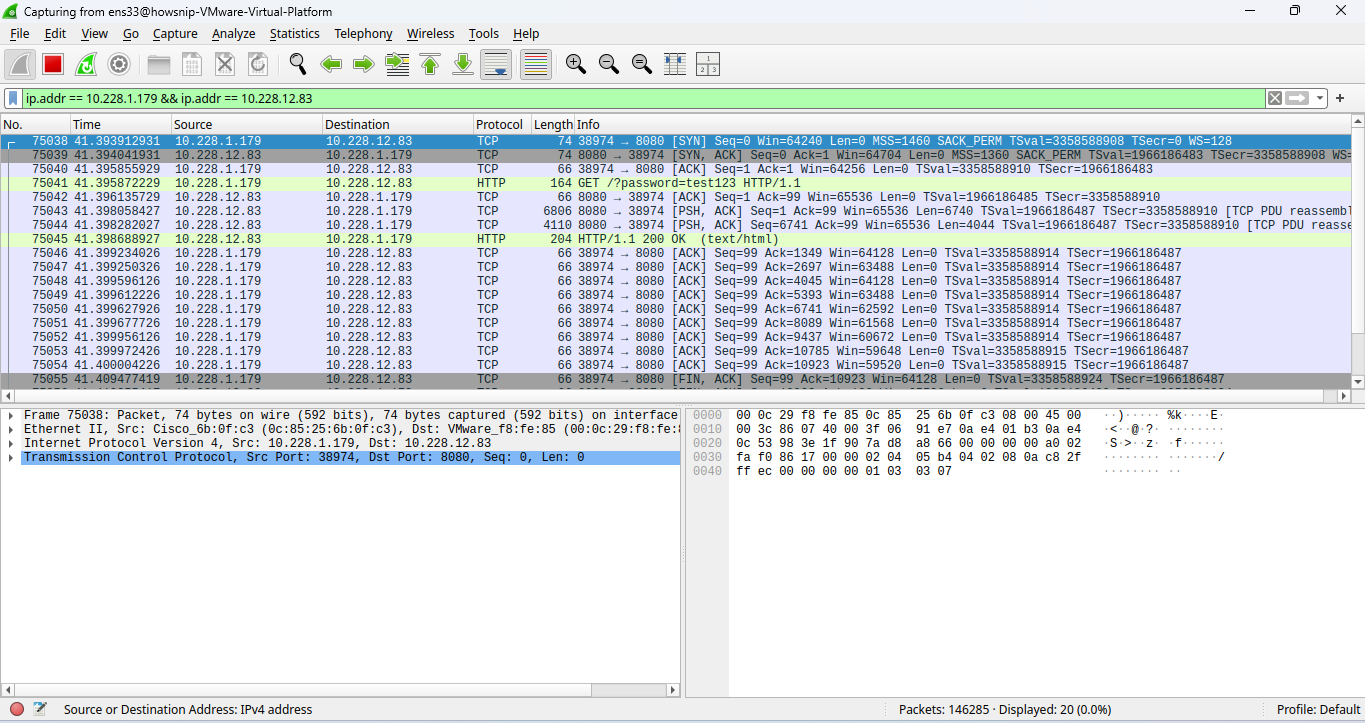Select the GET /?password=test123 HTTP packet
The width and height of the screenshot is (1365, 723).
click(x=676, y=183)
